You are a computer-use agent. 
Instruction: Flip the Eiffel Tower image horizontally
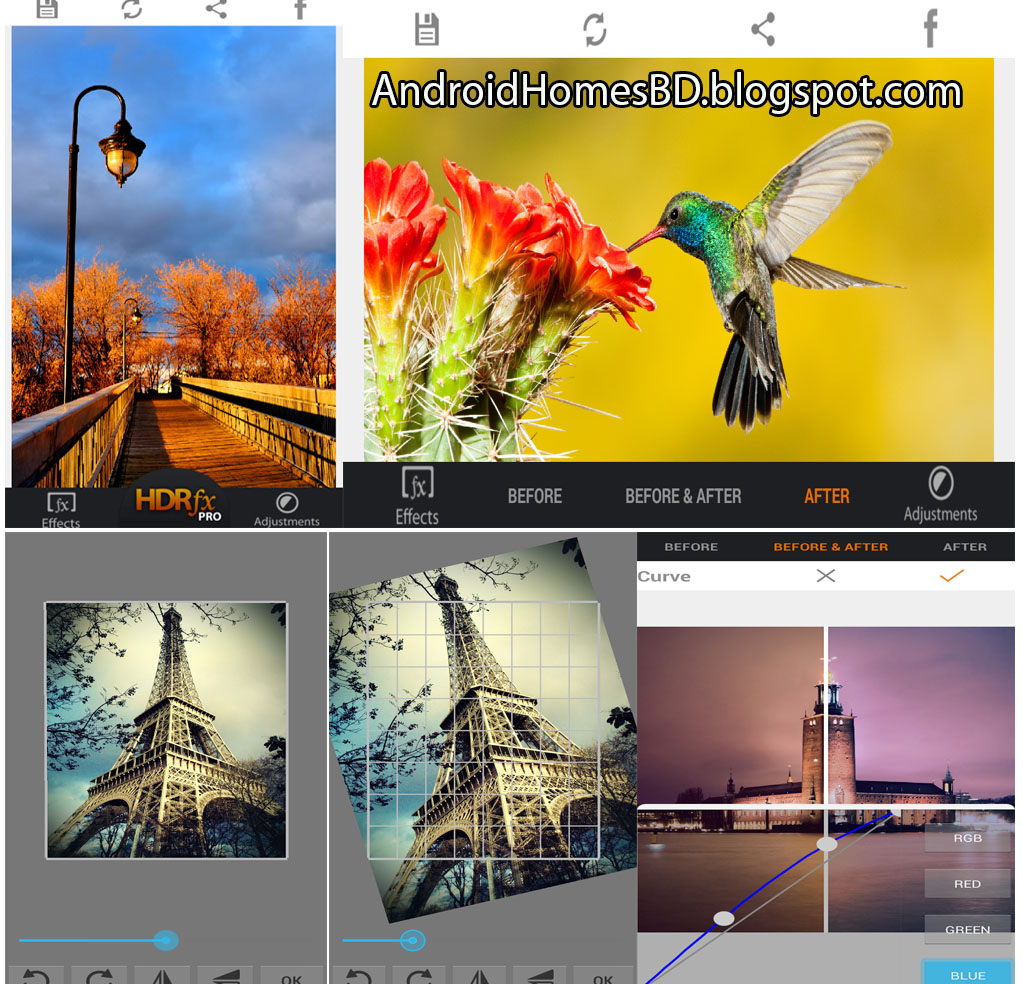[x=160, y=975]
